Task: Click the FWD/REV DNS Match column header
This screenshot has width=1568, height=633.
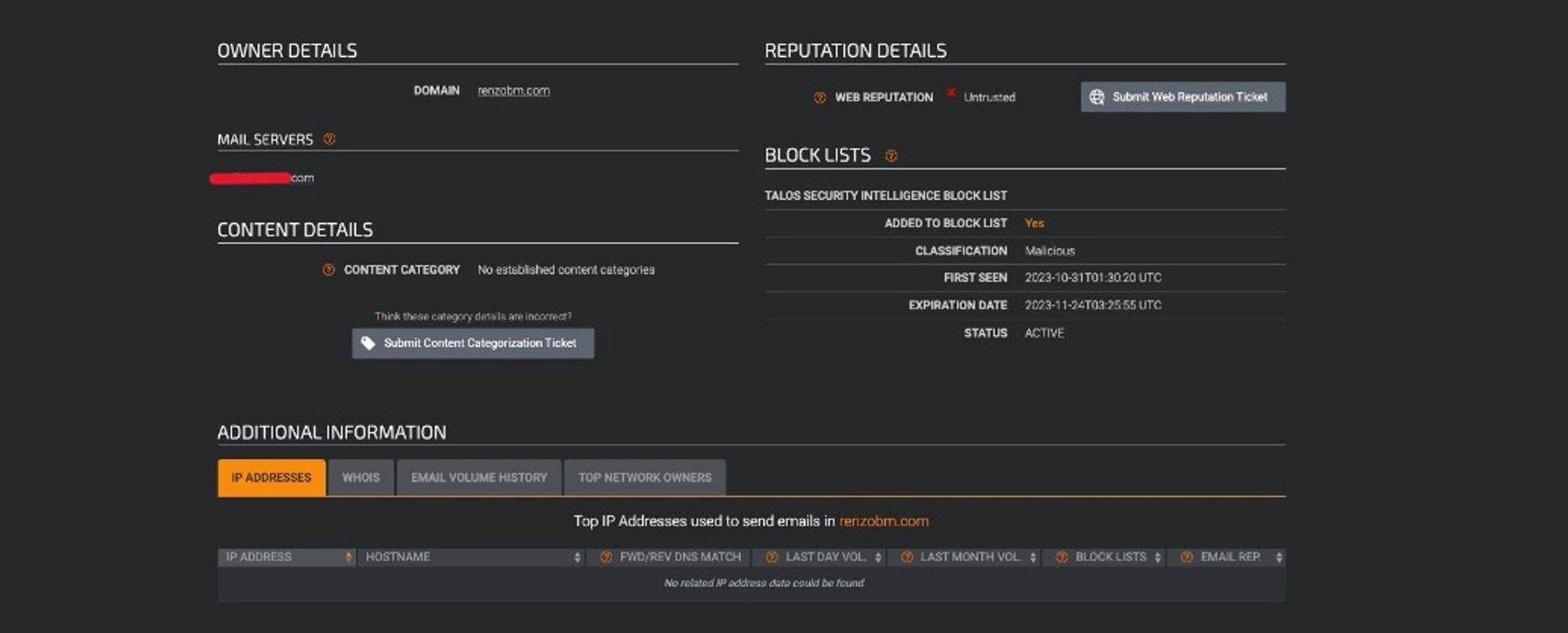Action: pos(668,558)
